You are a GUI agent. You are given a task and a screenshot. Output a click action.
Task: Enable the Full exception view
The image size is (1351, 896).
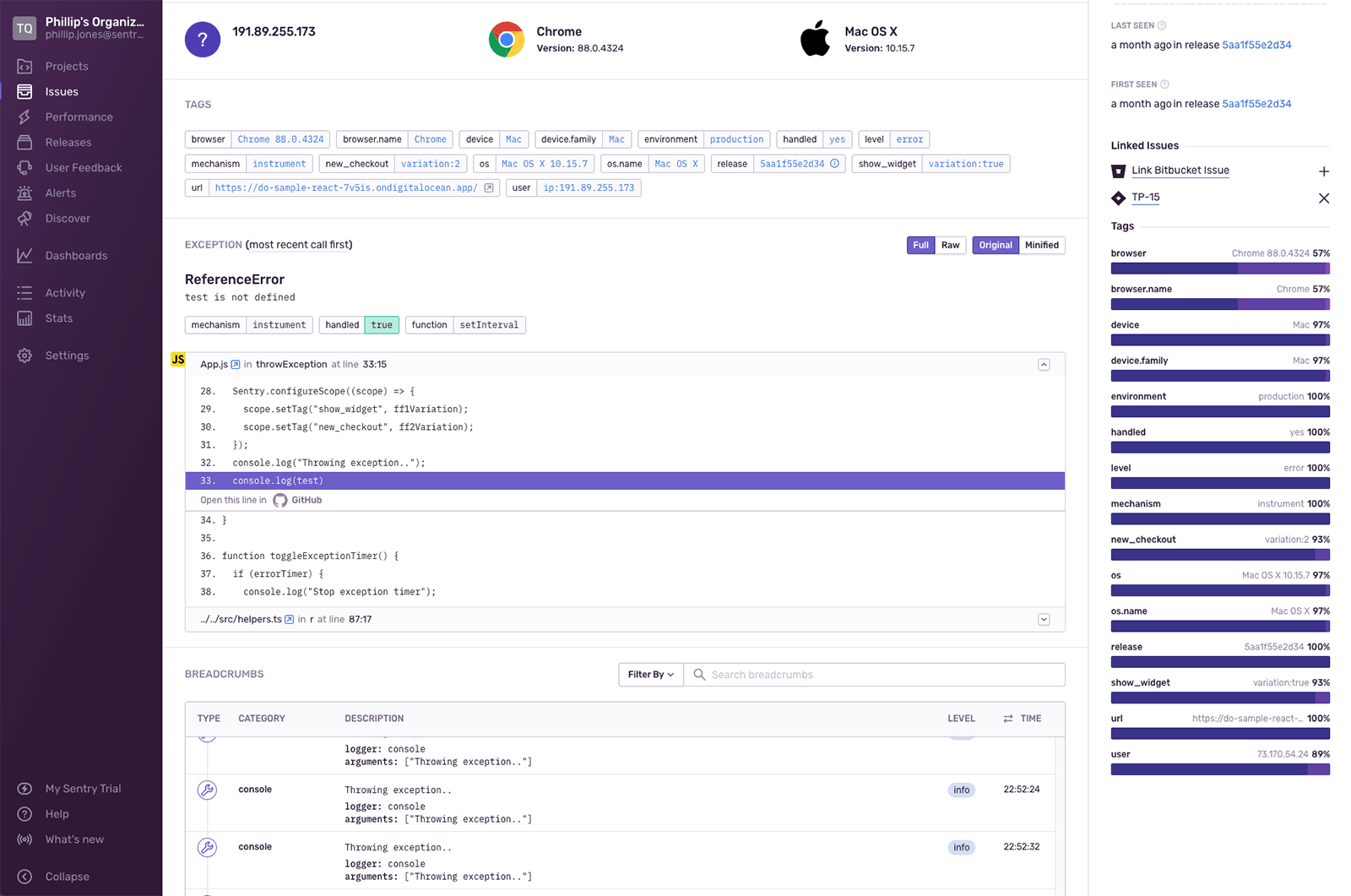(x=920, y=245)
